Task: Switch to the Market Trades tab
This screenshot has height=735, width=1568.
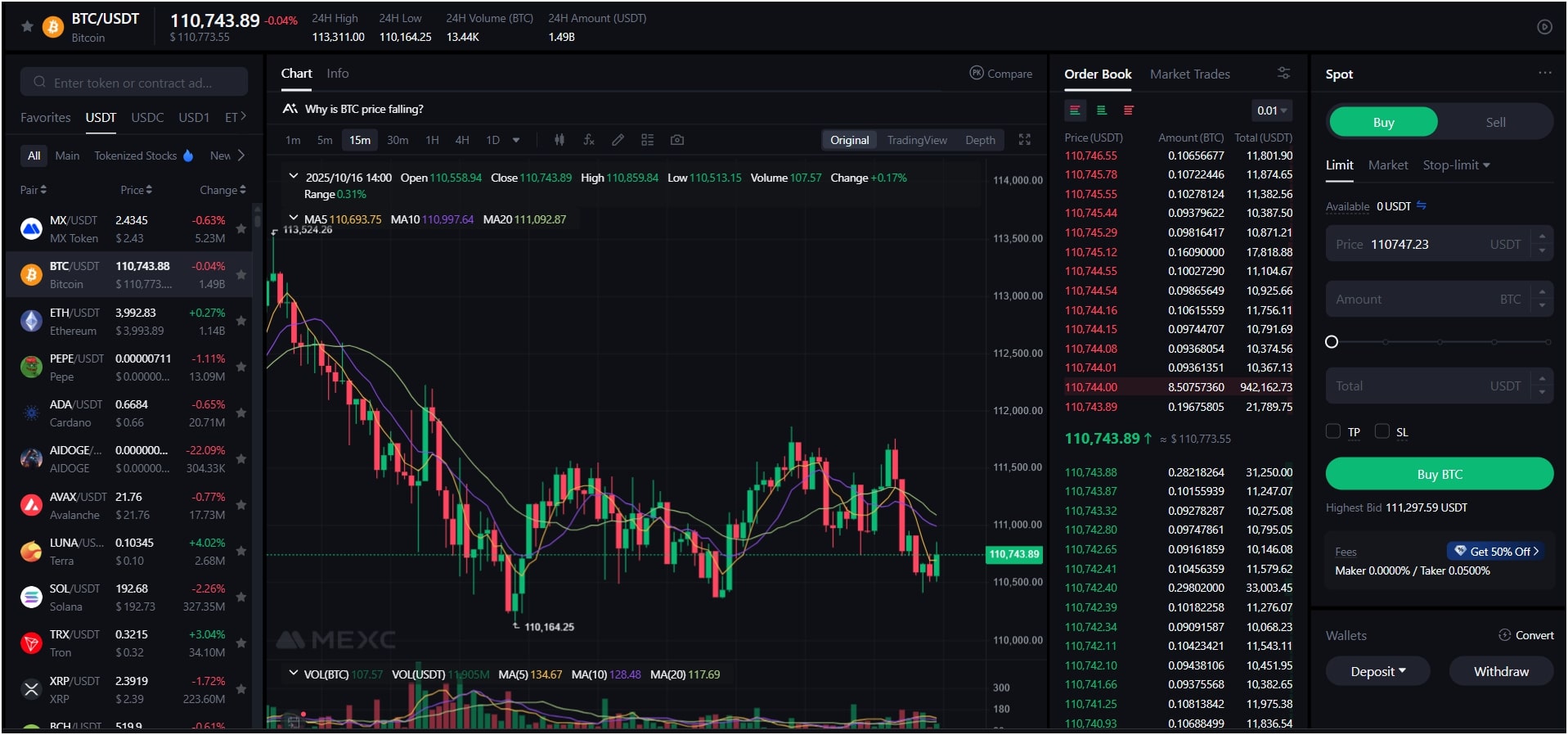Action: [1190, 74]
